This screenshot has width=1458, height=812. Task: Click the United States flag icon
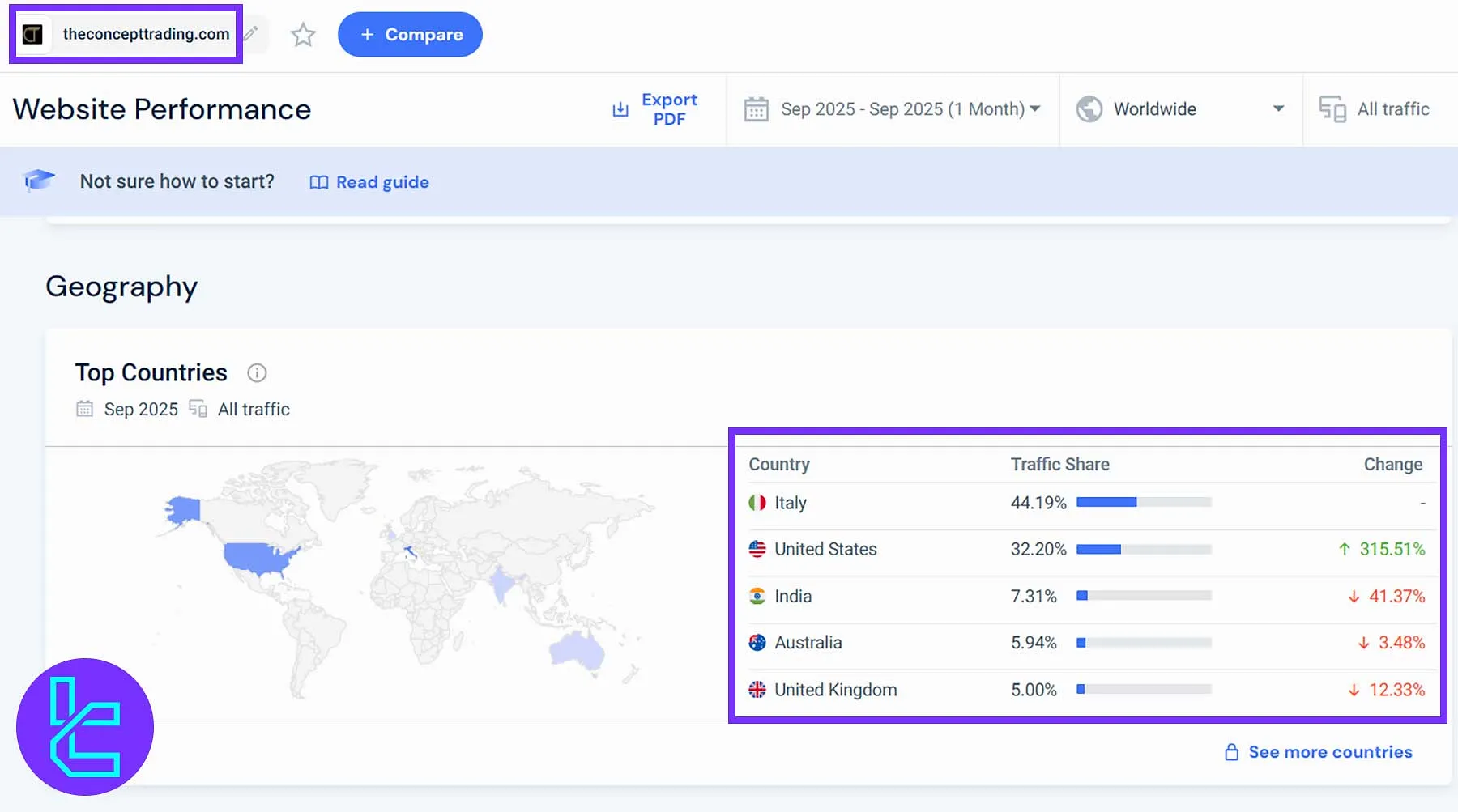coord(757,549)
